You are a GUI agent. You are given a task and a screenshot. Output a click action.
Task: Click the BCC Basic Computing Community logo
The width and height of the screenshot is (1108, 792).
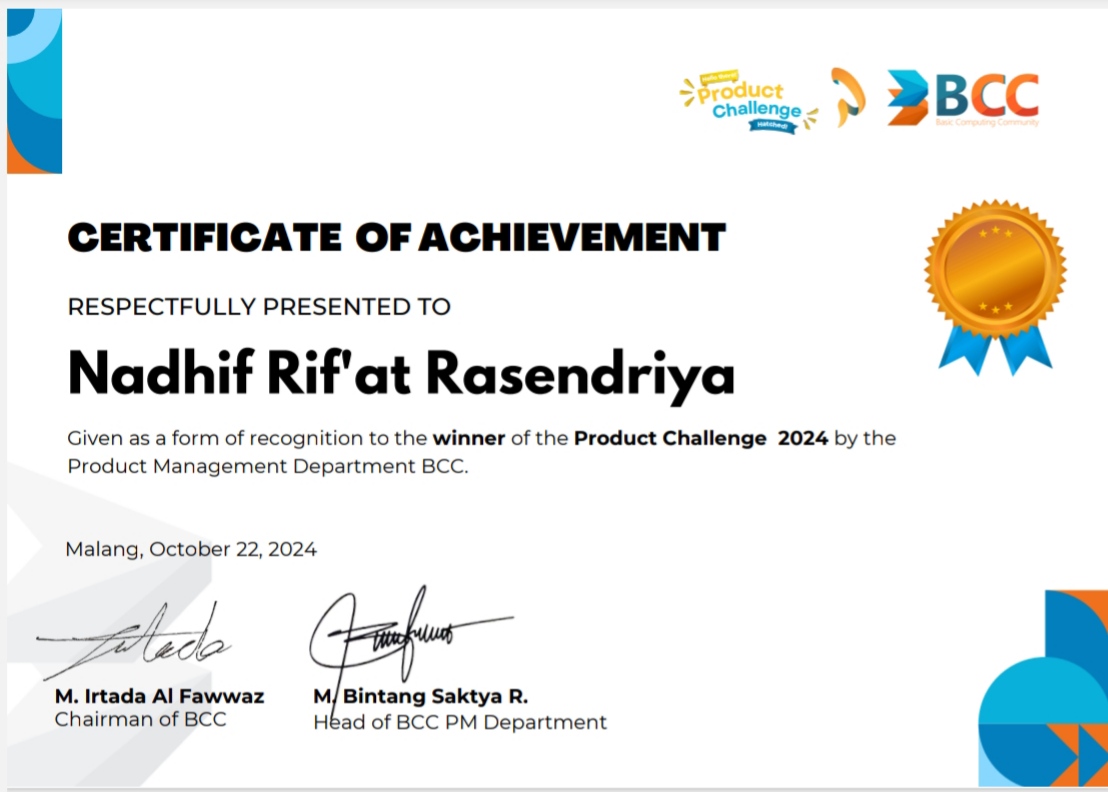point(963,98)
